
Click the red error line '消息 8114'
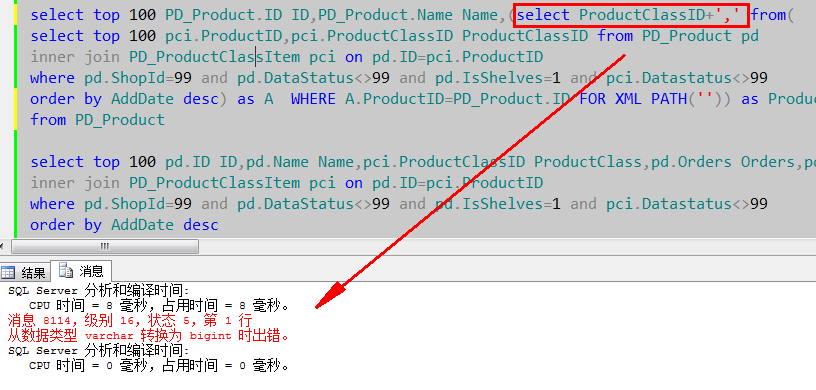(130, 320)
